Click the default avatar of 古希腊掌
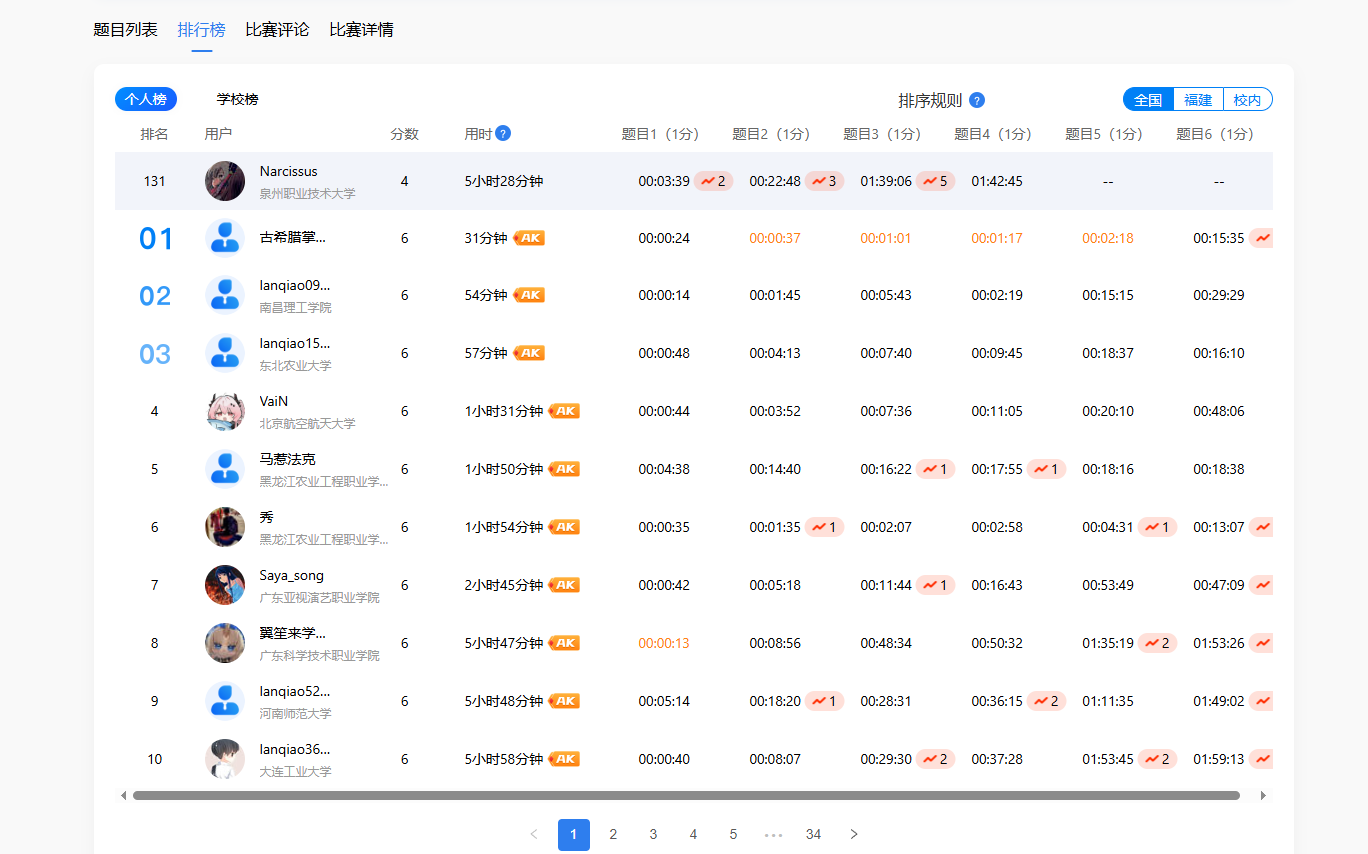The width and height of the screenshot is (1368, 854). pos(225,238)
